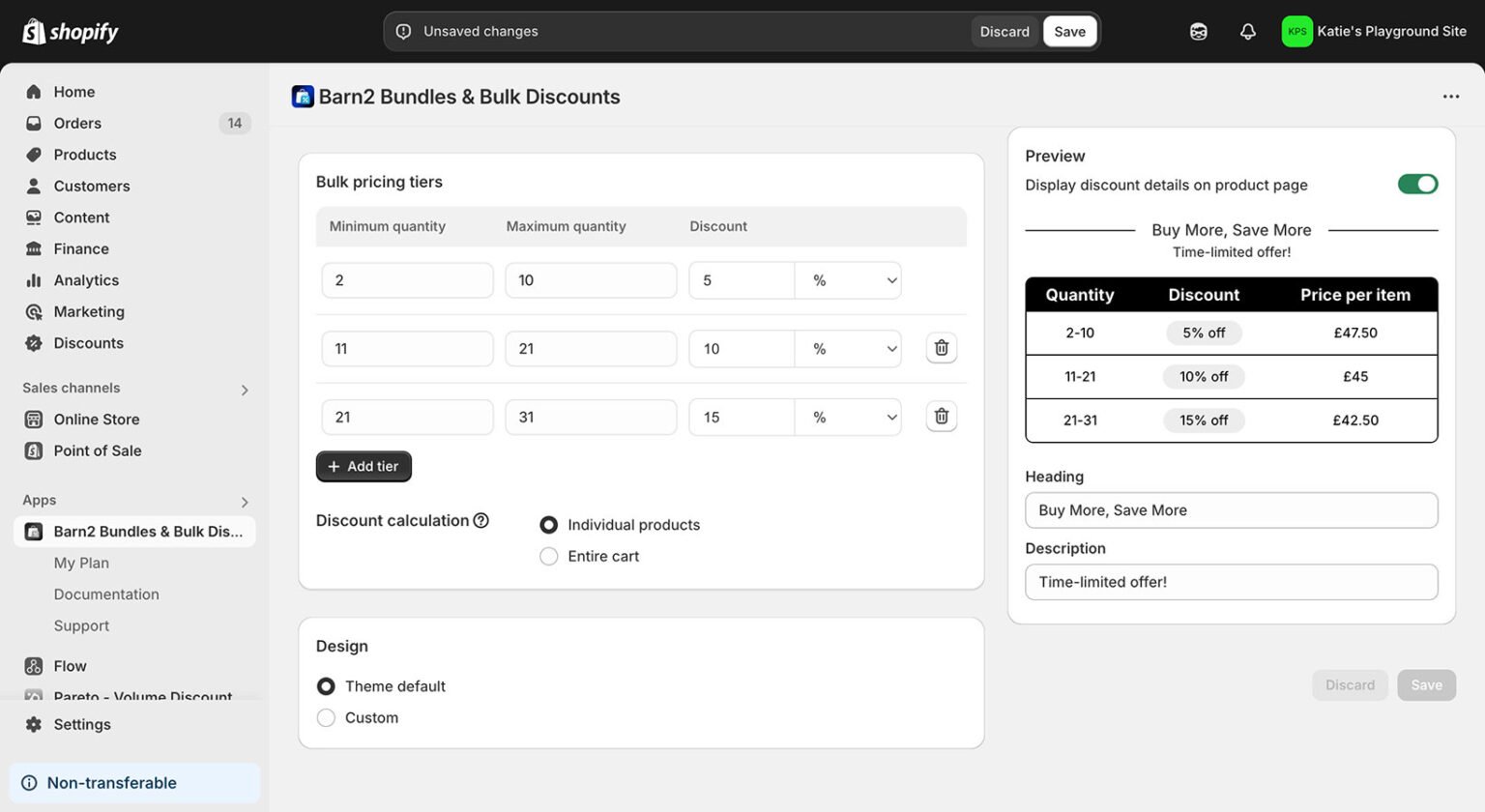Expand the Apps section chevron
1485x812 pixels.
(x=244, y=502)
